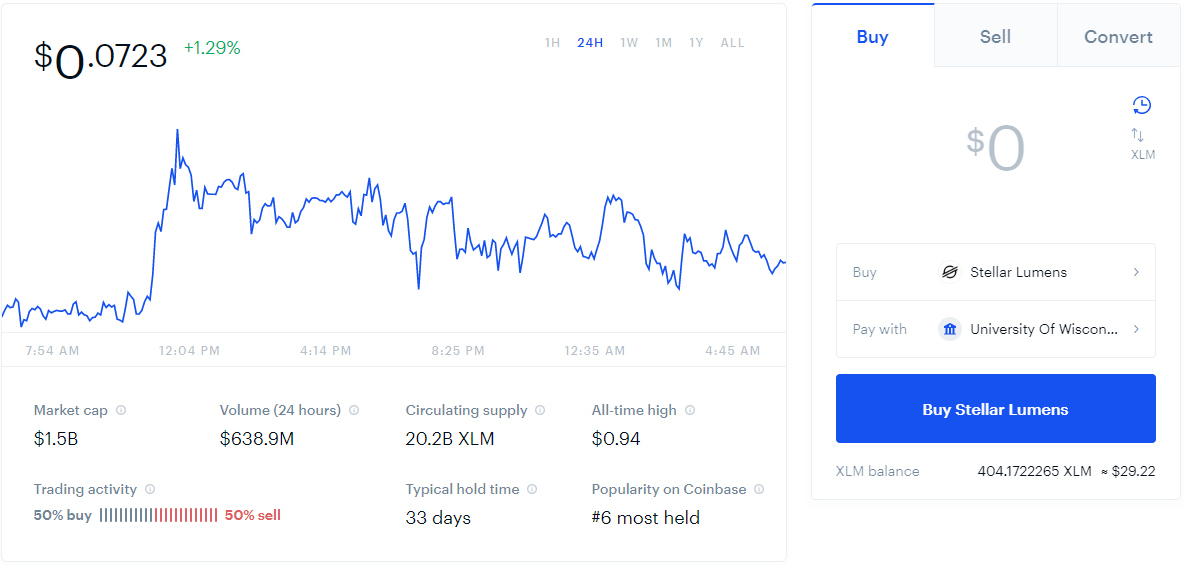
Task: Switch to the Sell tab
Action: point(995,36)
